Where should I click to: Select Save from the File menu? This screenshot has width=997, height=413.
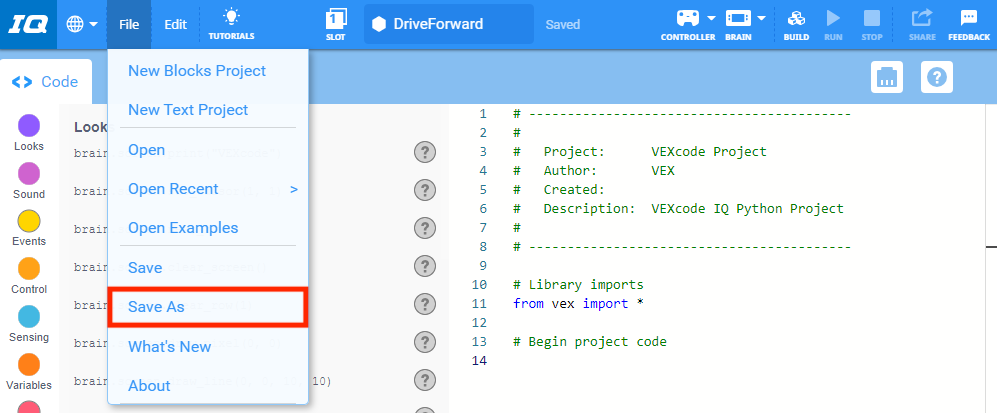(x=145, y=268)
